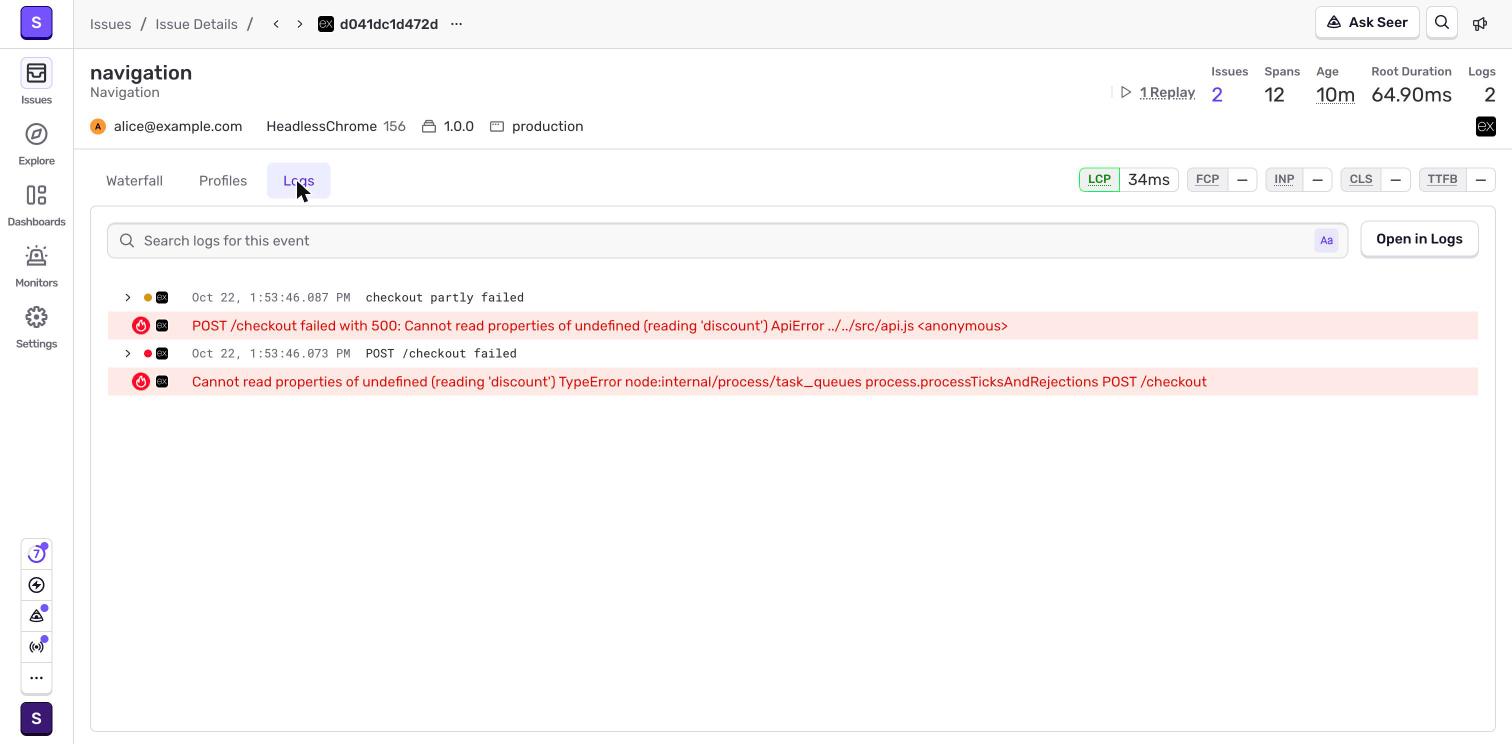Click the Issues count 2
The image size is (1512, 744).
point(1217,95)
